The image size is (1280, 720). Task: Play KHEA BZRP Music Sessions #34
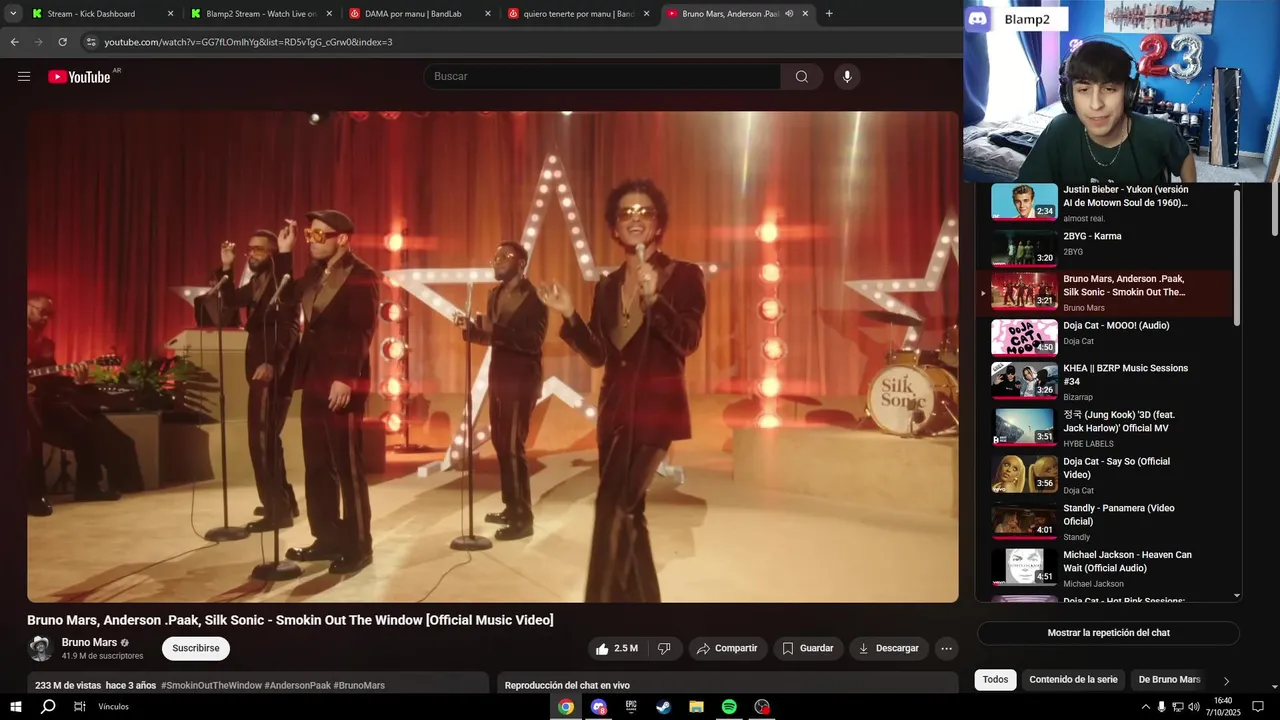(x=1104, y=381)
